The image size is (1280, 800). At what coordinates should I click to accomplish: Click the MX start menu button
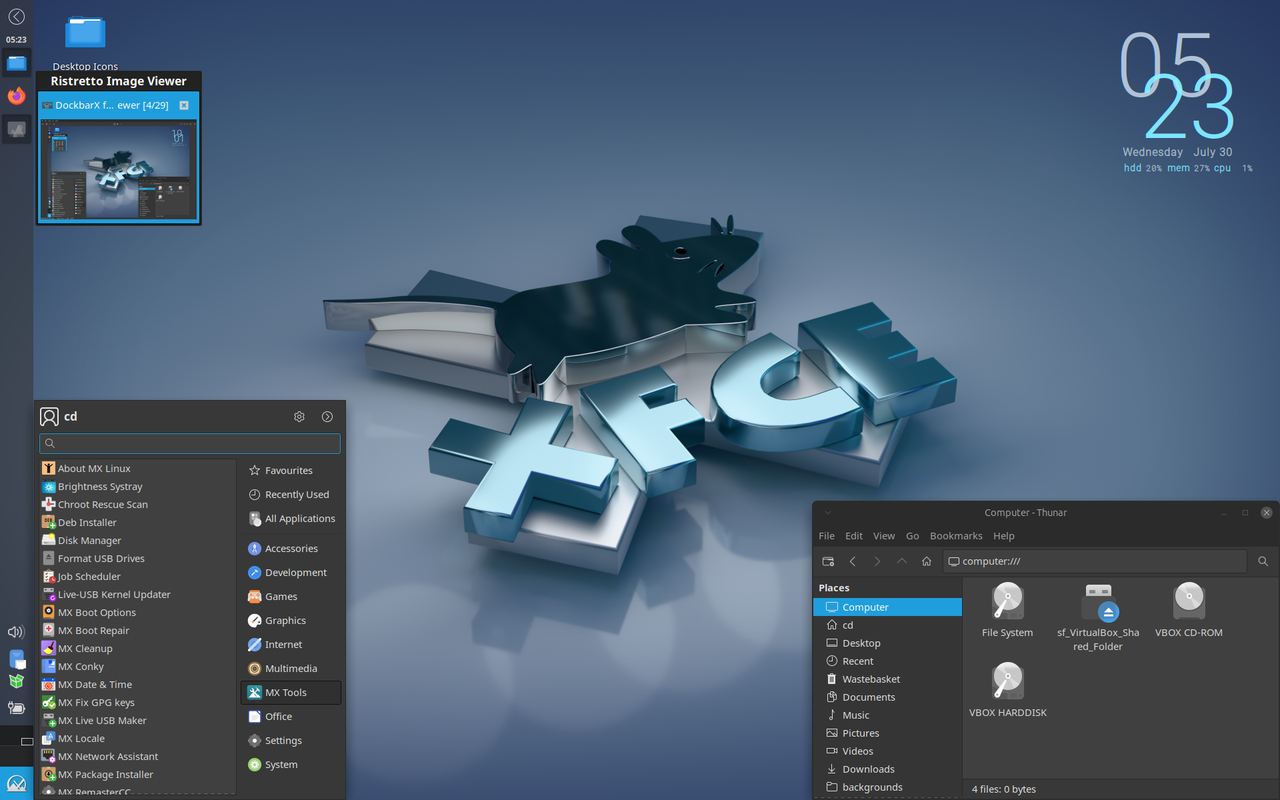click(16, 783)
